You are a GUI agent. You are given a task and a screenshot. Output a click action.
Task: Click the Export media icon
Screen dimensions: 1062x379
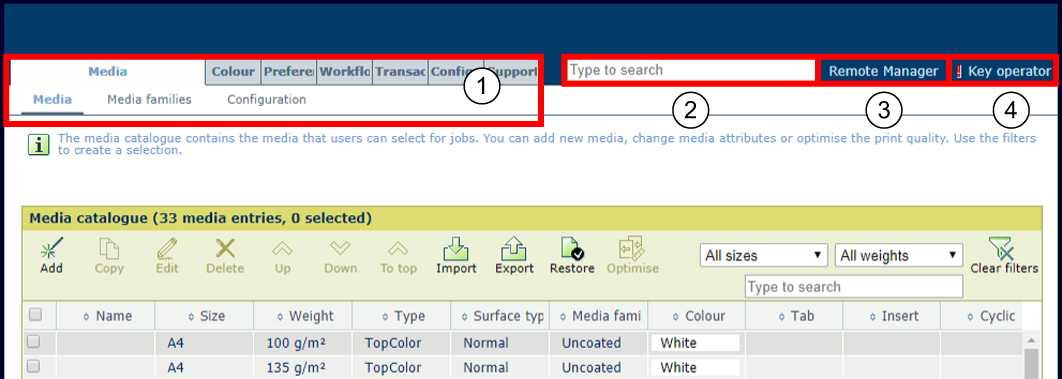[x=514, y=248]
